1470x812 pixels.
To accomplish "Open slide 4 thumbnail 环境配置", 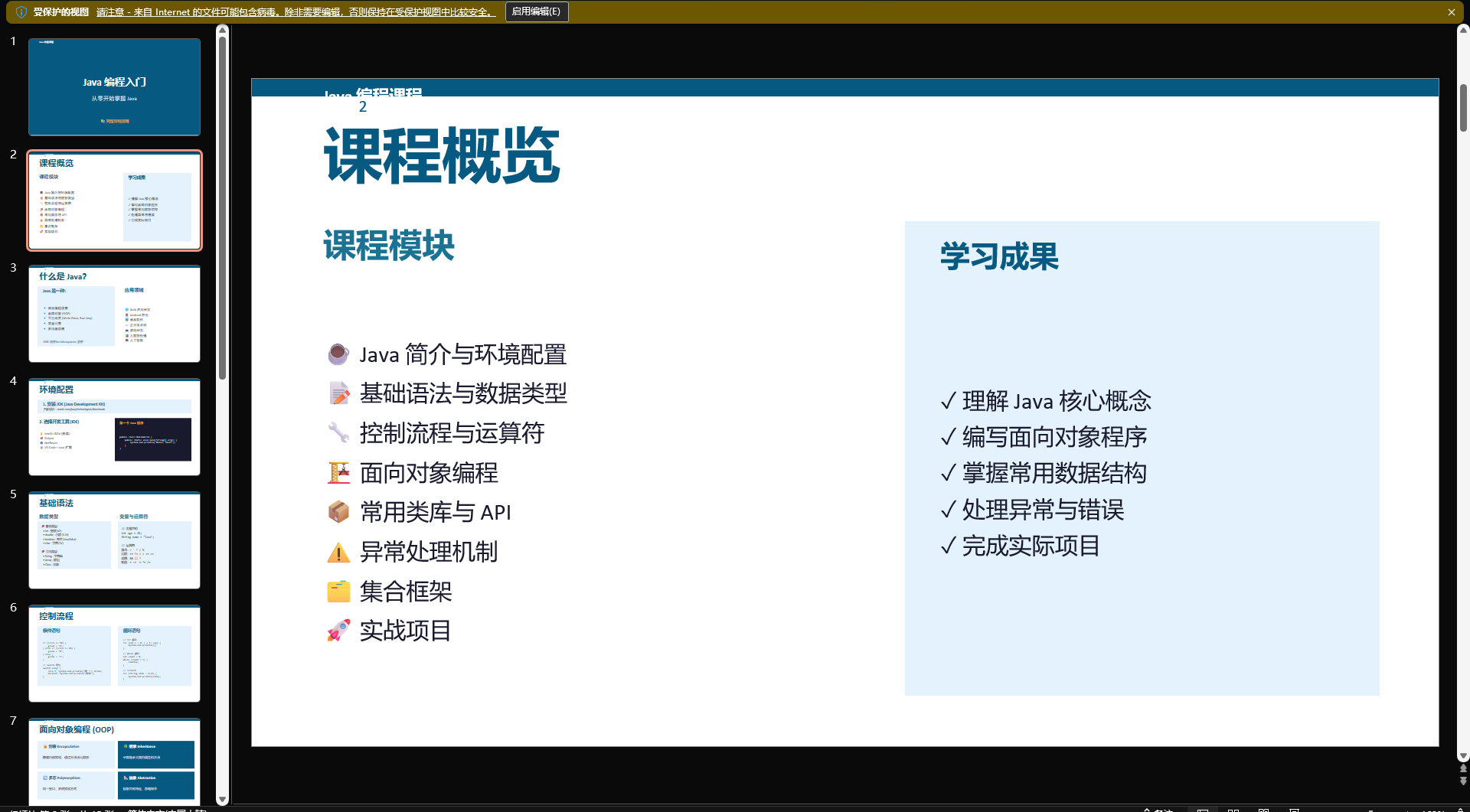I will tap(115, 427).
